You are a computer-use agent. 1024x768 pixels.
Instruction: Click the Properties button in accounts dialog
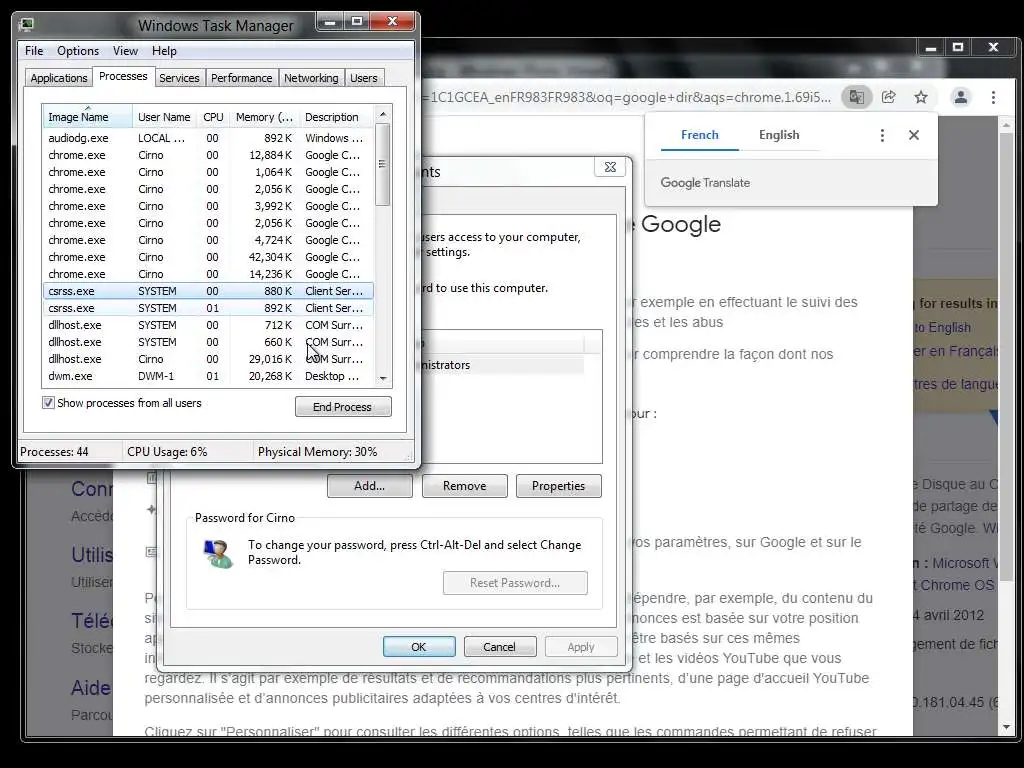click(558, 486)
